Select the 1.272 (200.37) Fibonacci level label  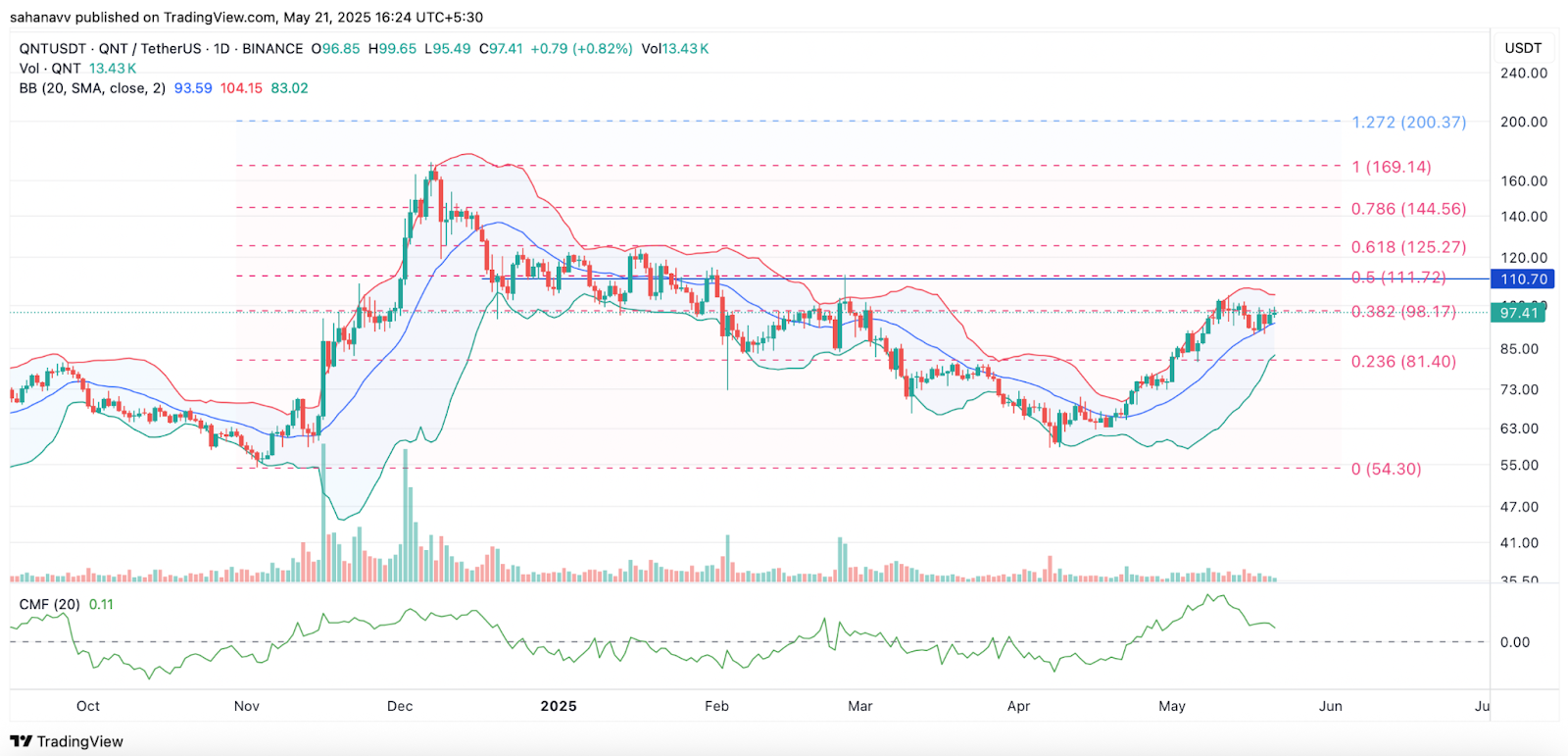1408,123
